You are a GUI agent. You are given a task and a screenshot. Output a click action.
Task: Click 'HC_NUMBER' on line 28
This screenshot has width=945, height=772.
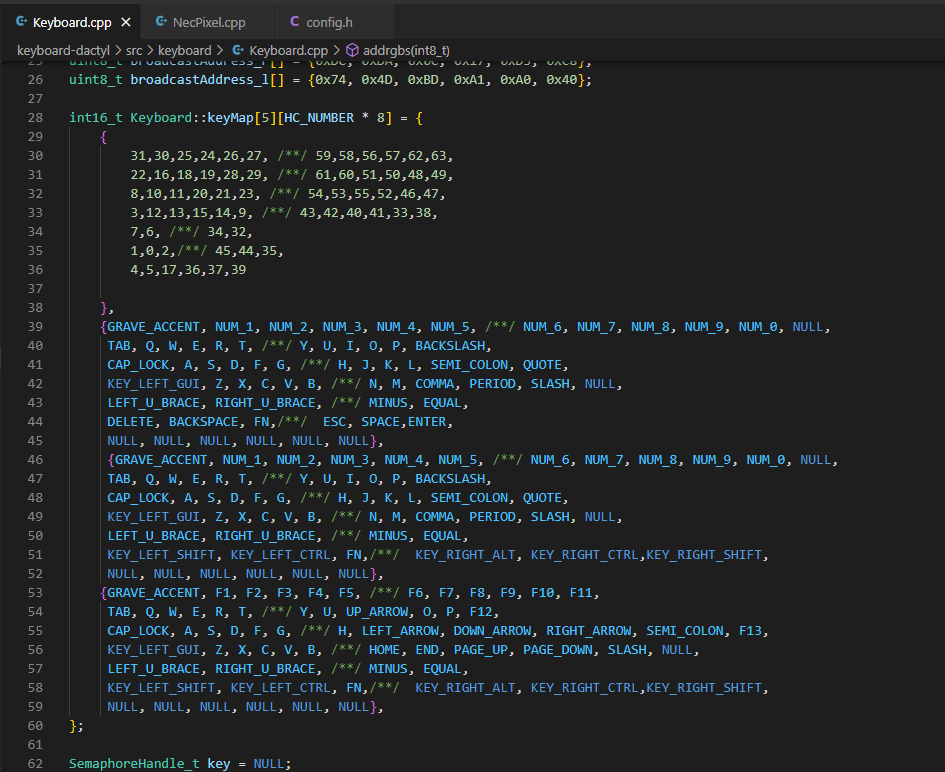pos(319,118)
